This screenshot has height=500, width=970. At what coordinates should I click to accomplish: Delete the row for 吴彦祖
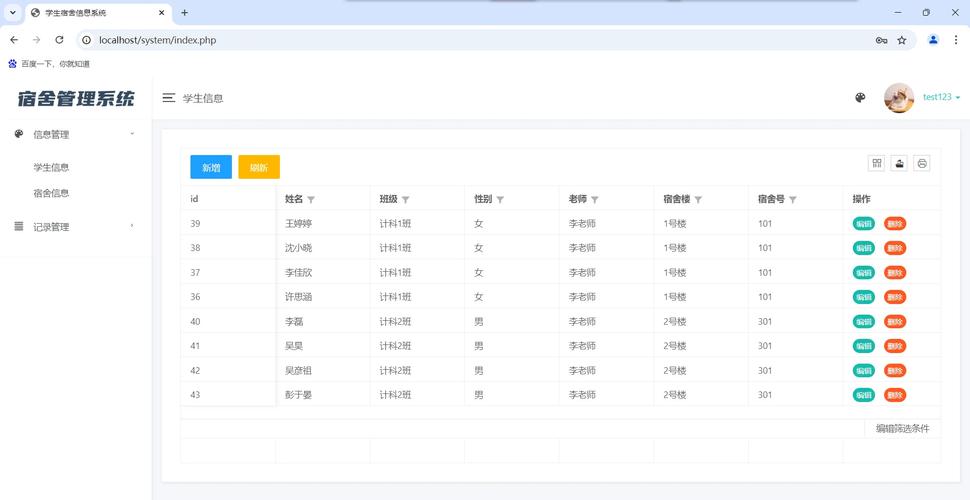click(x=895, y=371)
